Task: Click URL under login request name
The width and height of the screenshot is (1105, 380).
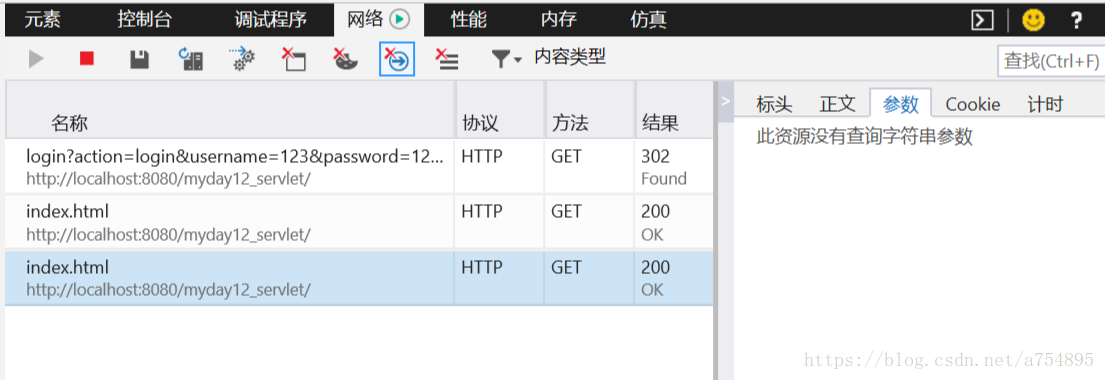Action: 168,179
